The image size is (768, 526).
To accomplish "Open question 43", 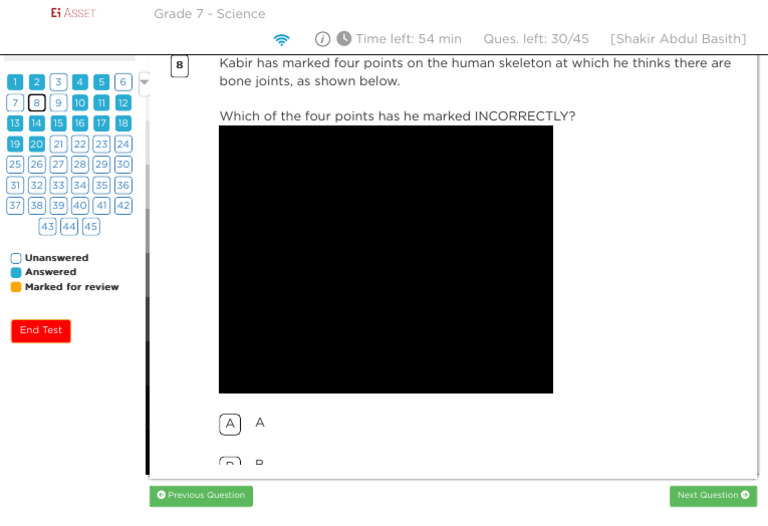I will pos(48,226).
